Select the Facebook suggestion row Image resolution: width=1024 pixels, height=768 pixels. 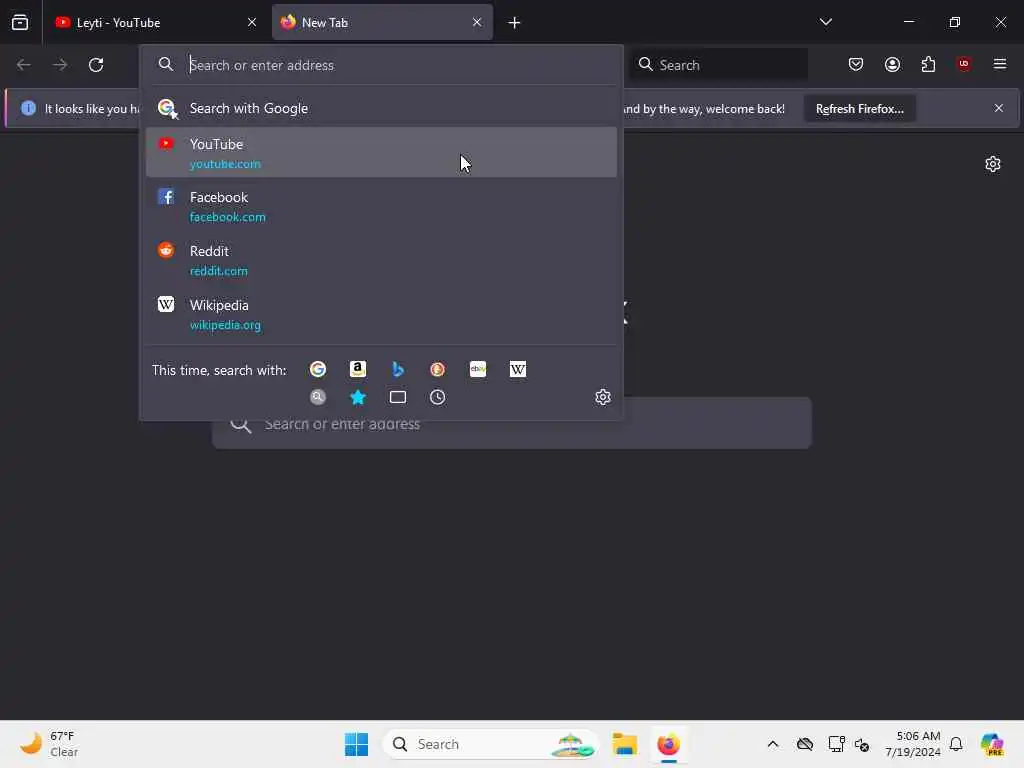381,206
